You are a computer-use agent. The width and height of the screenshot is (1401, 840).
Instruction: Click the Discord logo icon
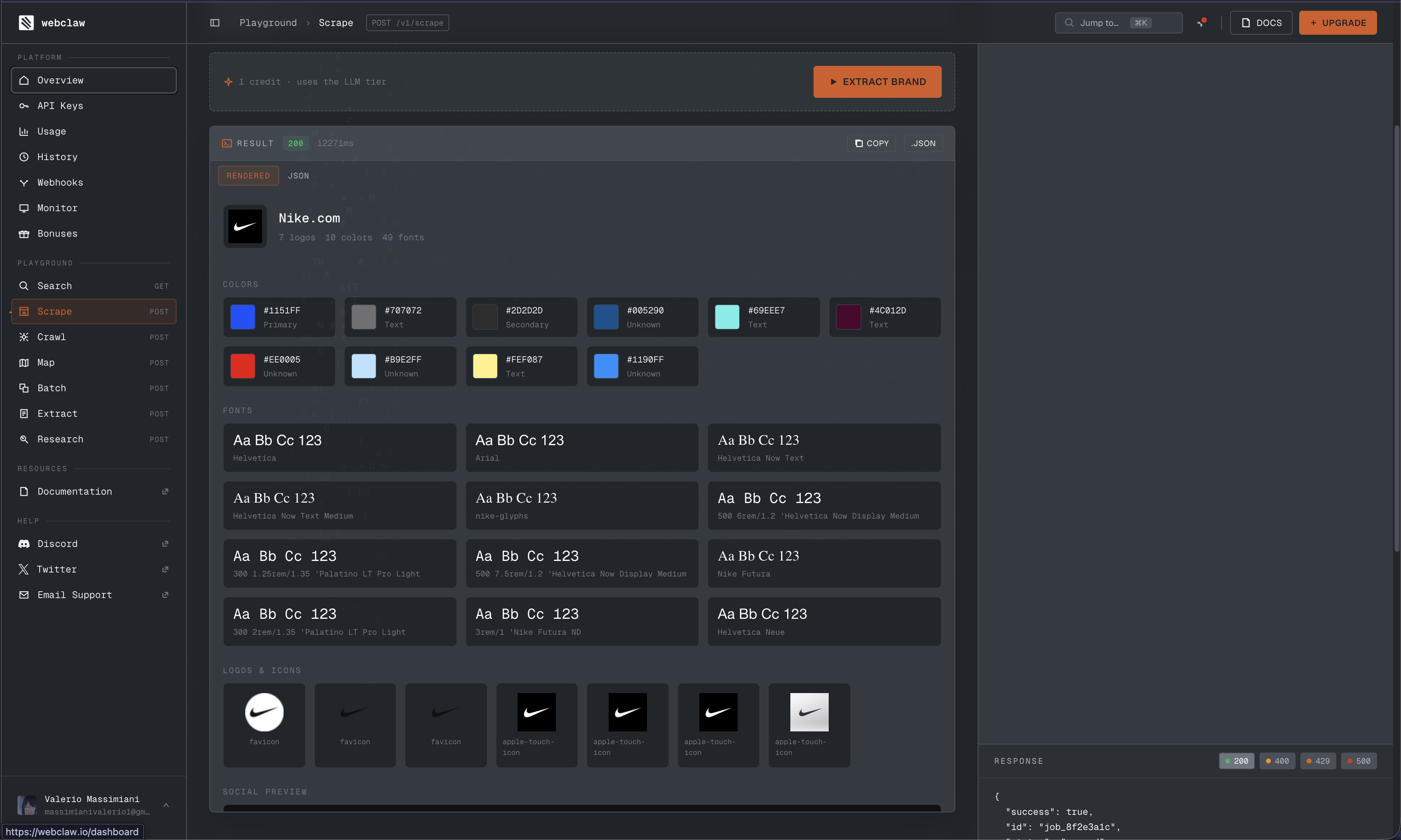pos(24,544)
